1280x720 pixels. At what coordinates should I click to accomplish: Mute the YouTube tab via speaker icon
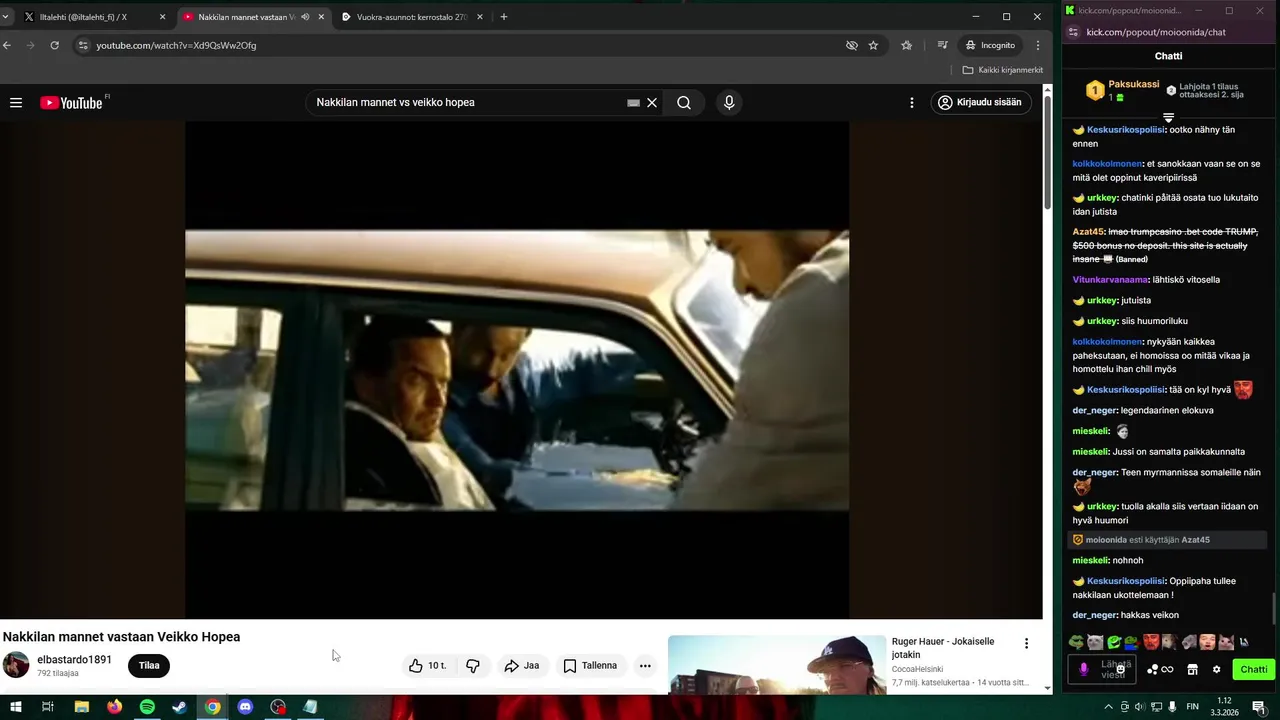pos(305,17)
